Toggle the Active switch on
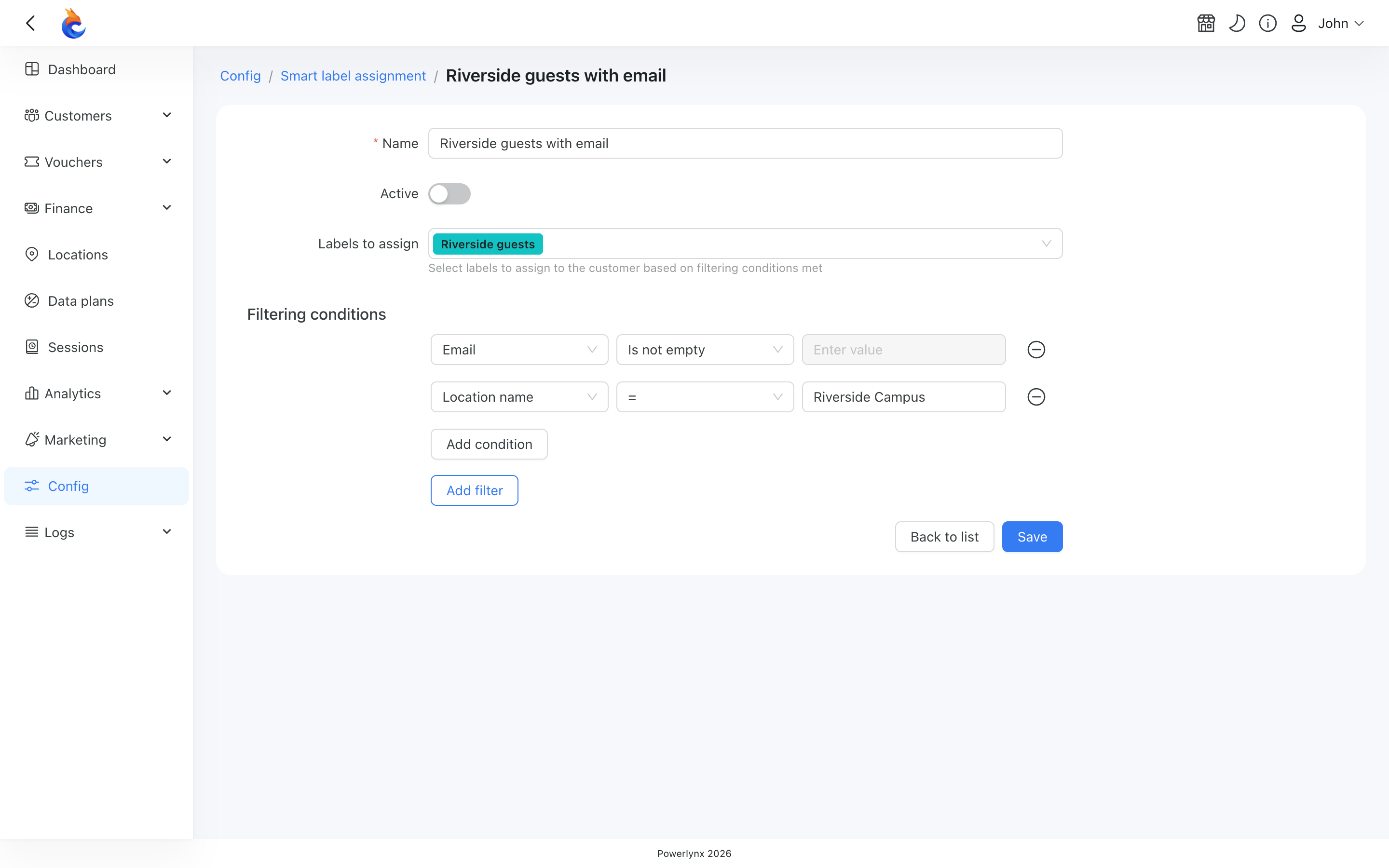 point(449,194)
